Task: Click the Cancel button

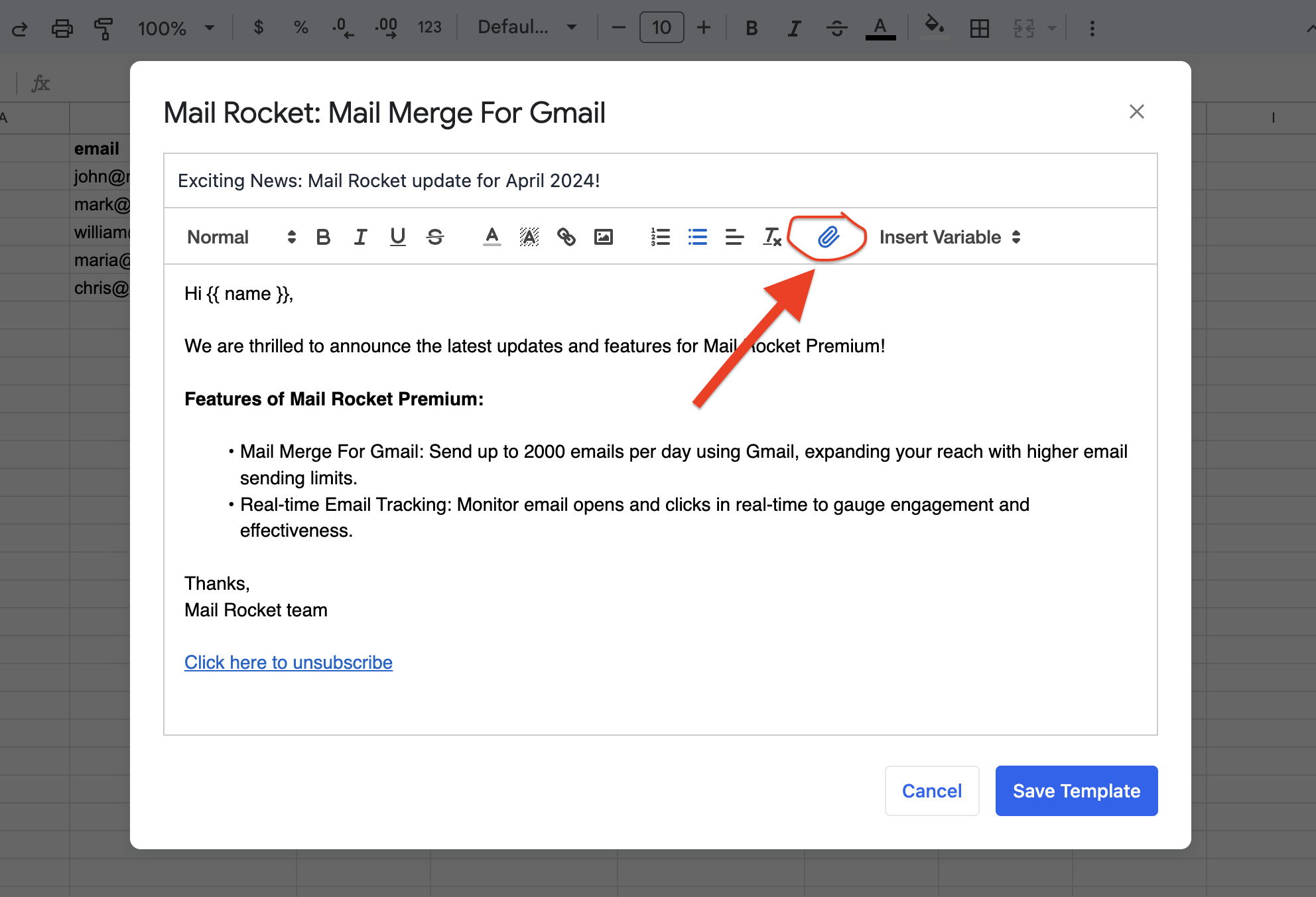Action: click(x=931, y=791)
